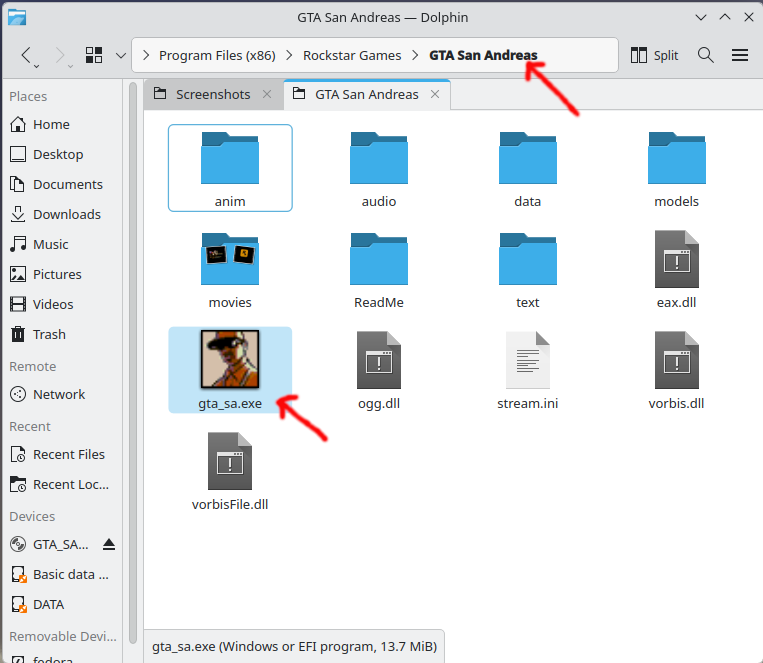Screen dimensions: 763x663
Task: Close the GTA San Andreas tab
Action: click(x=435, y=94)
